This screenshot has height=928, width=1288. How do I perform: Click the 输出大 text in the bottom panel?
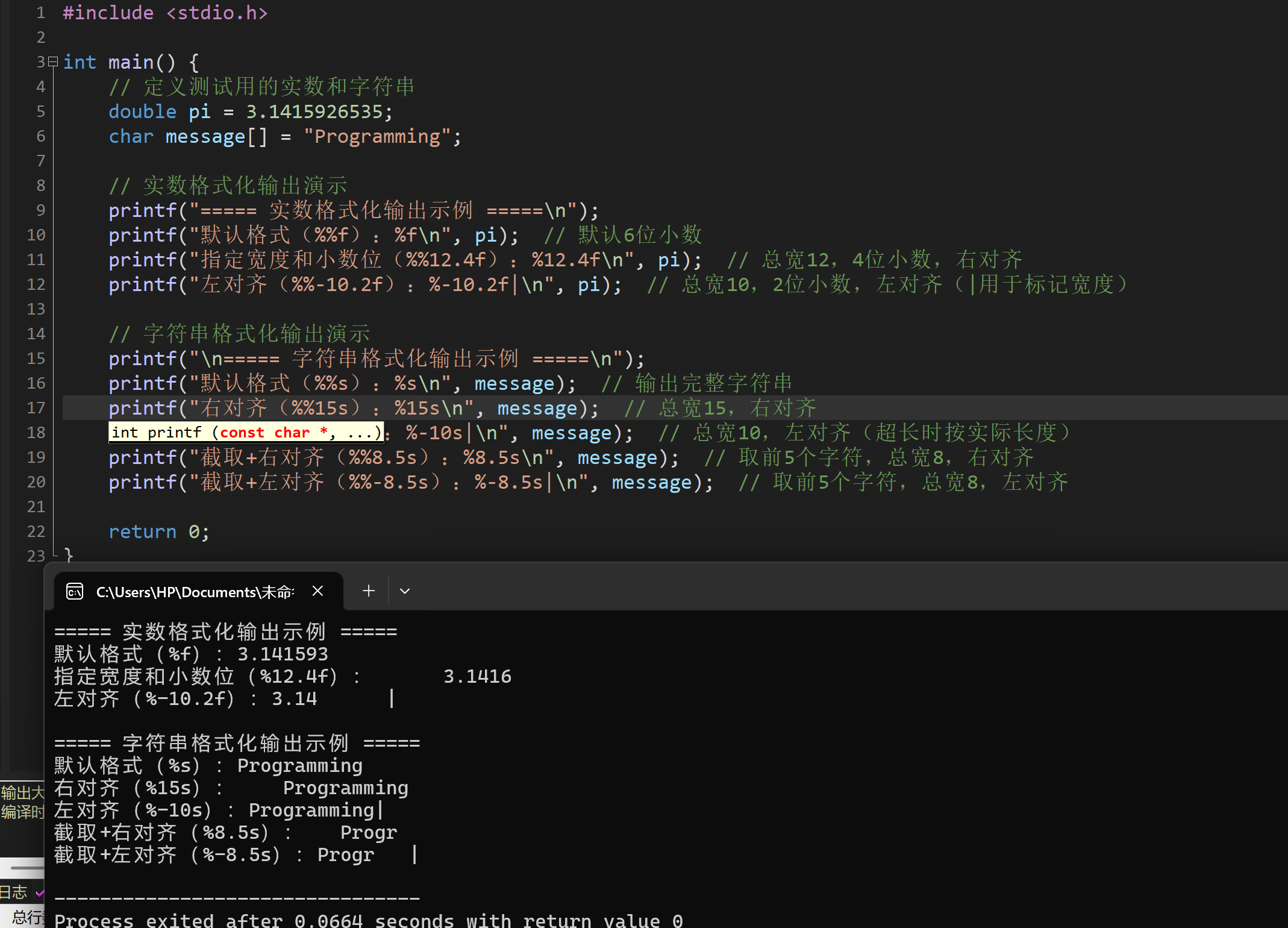pos(22,792)
